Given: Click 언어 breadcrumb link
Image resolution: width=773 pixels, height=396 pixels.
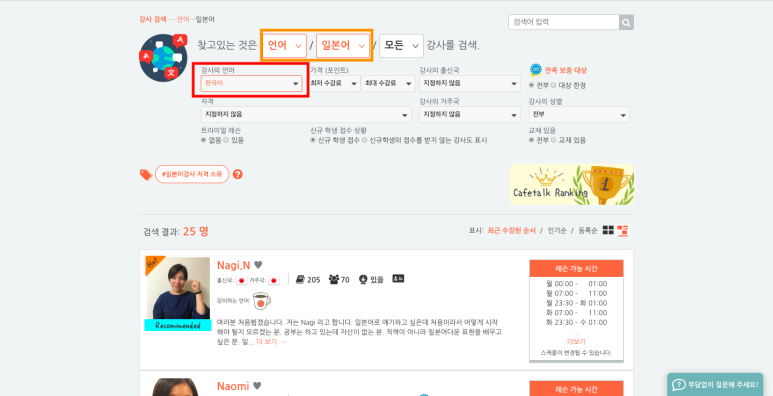Looking at the screenshot, I should pyautogui.click(x=183, y=20).
